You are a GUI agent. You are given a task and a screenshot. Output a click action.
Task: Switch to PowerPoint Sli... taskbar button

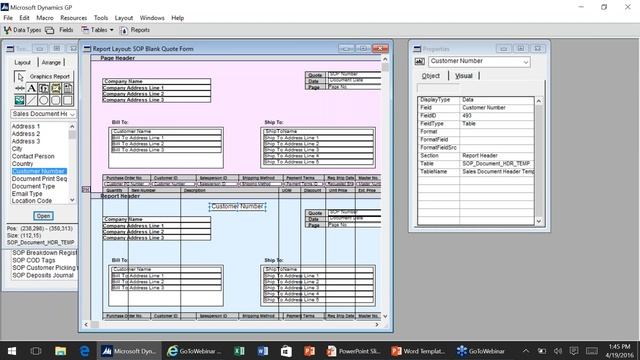click(354, 351)
